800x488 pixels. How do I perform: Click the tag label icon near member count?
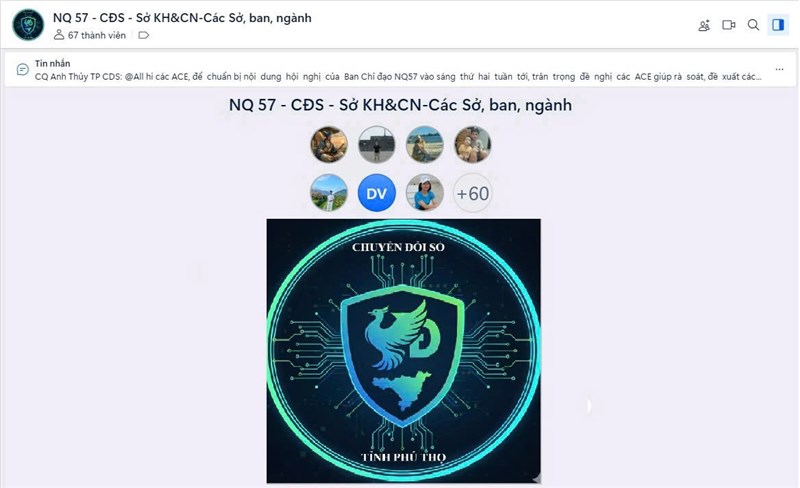tap(144, 35)
